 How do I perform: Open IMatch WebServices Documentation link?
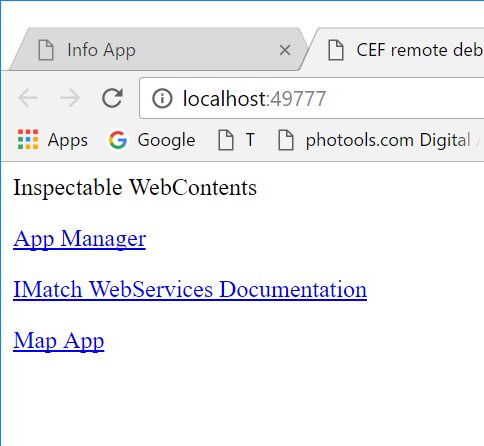click(190, 289)
